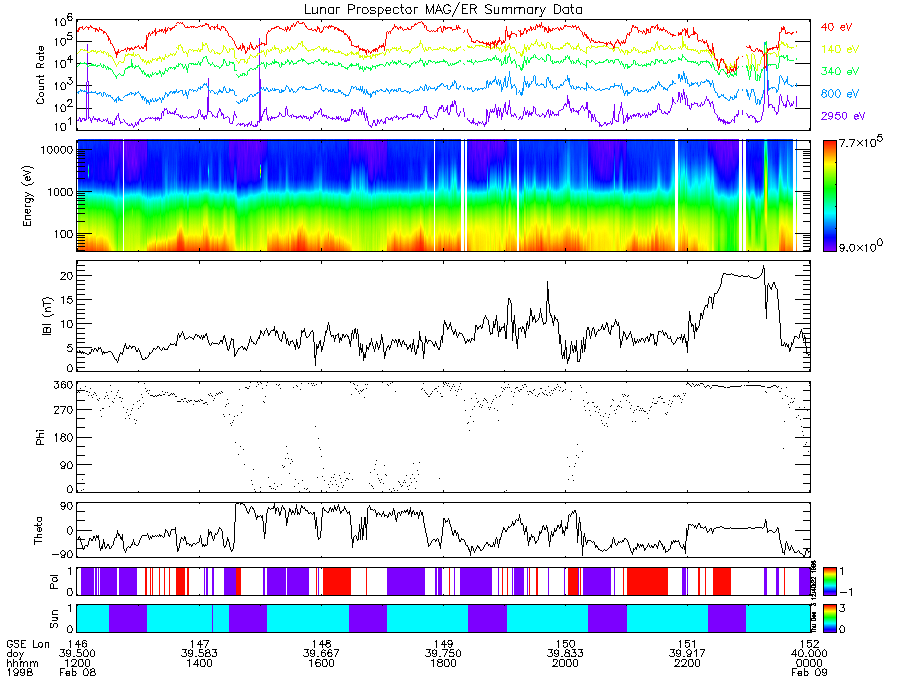
Task: Click the green 340 eV legend label
Action: (x=840, y=71)
